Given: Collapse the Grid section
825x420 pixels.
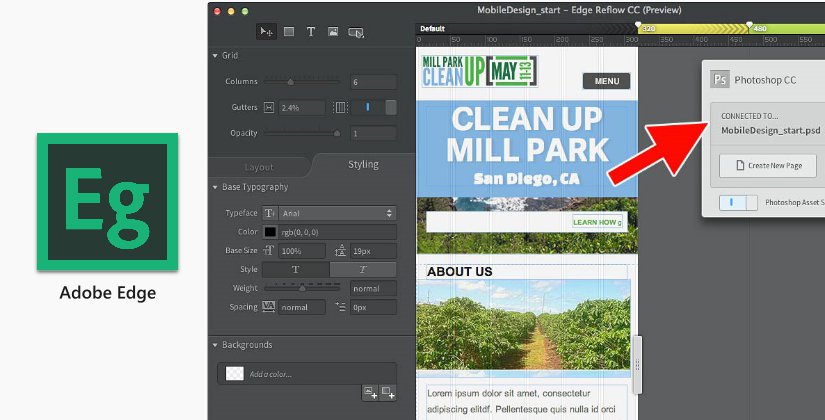Looking at the screenshot, I should [216, 56].
